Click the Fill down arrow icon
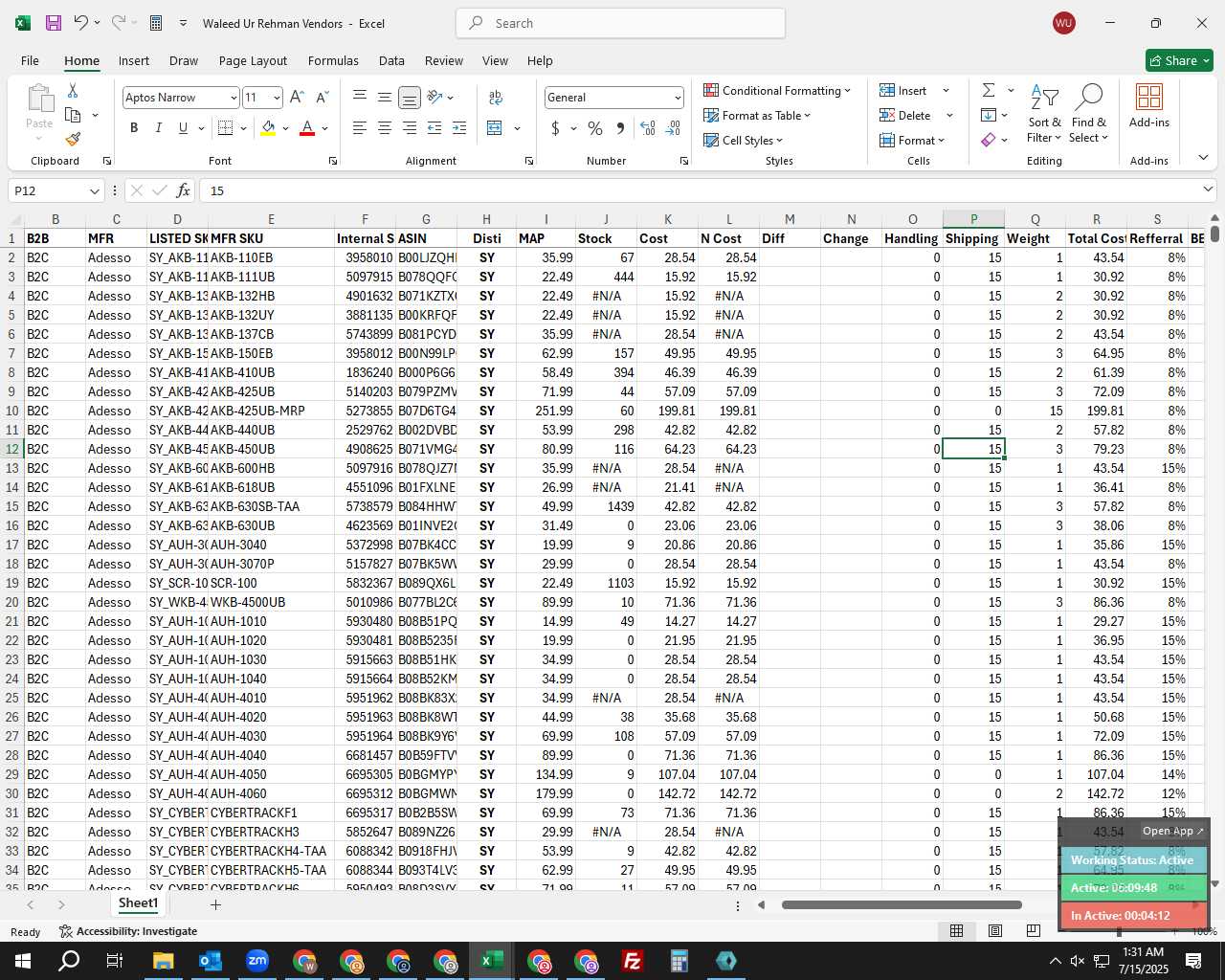This screenshot has width=1225, height=980. pos(989,115)
